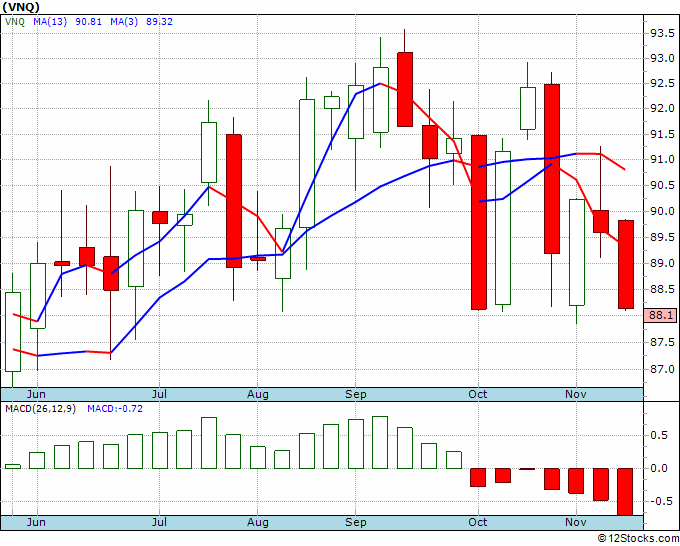Screen dimensions: 680x546
Task: Click Aug on the MACD panel time axis
Action: point(258,522)
